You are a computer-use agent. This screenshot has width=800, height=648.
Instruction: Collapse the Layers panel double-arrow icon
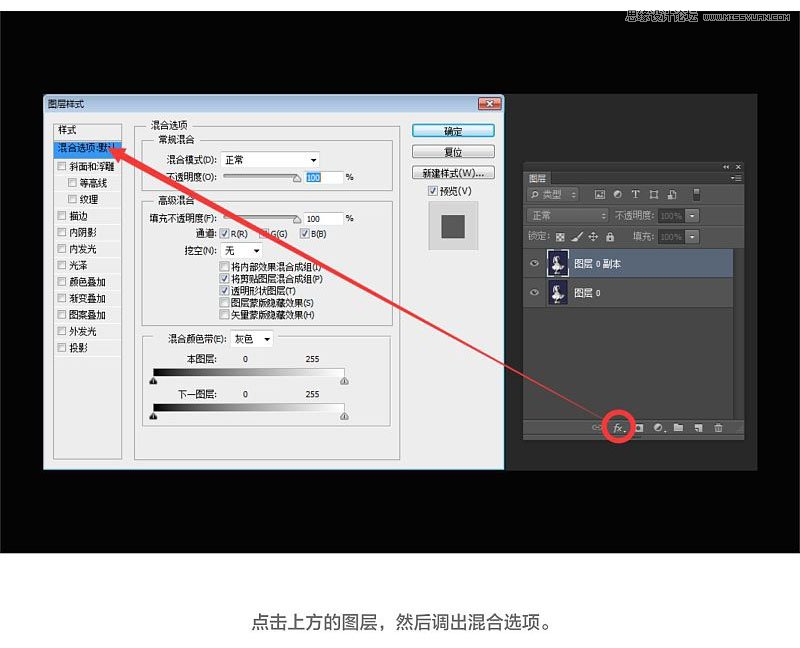click(726, 167)
